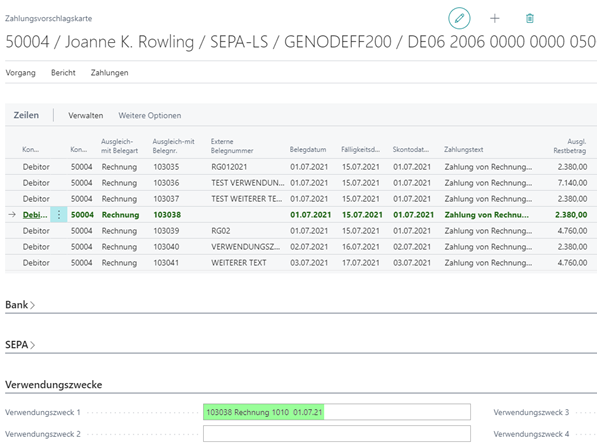Expand the SEPA section
This screenshot has width=597, height=447.
pyautogui.click(x=20, y=345)
